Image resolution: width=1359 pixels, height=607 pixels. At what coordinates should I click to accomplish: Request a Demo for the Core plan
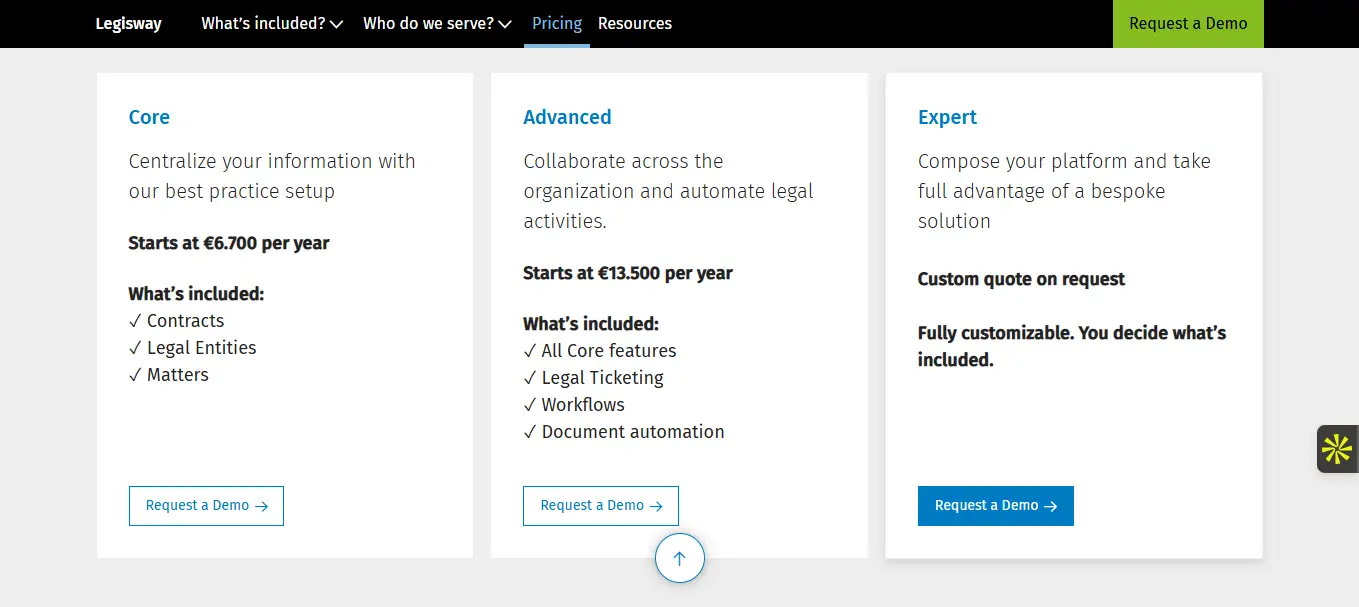pos(206,506)
